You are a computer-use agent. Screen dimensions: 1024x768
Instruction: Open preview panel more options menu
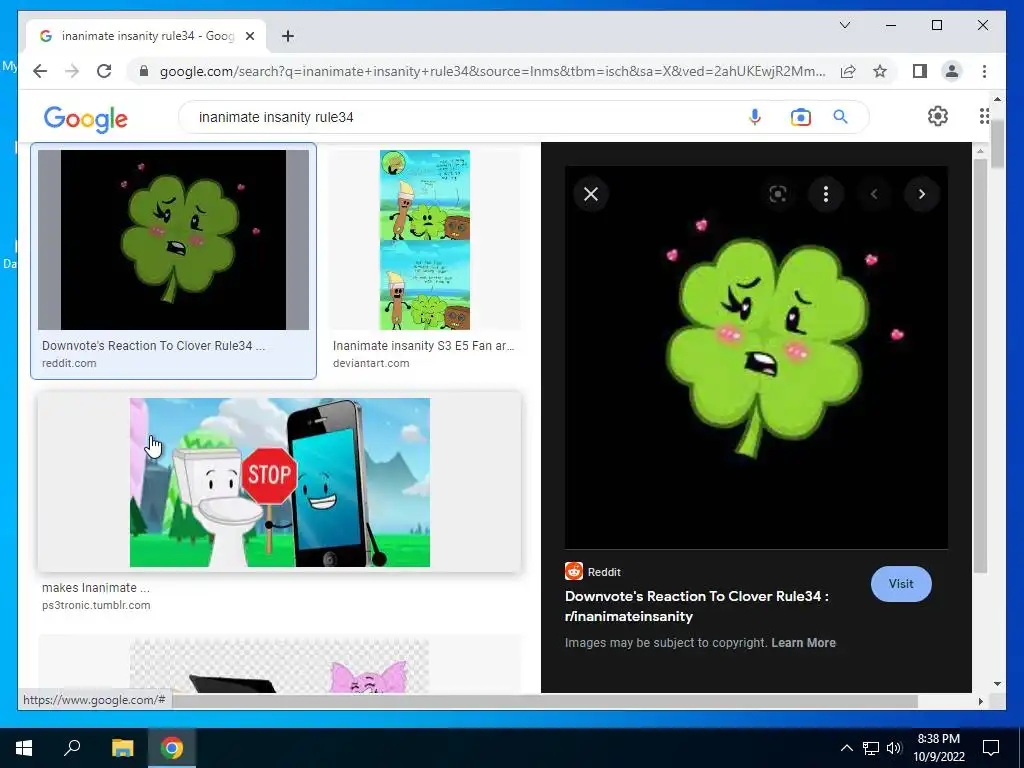pos(825,194)
